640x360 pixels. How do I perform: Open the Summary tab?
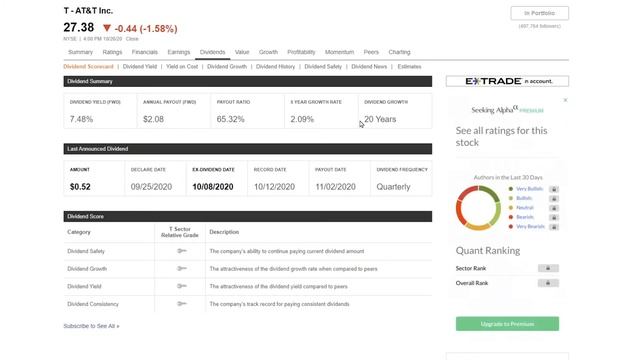pyautogui.click(x=80, y=52)
